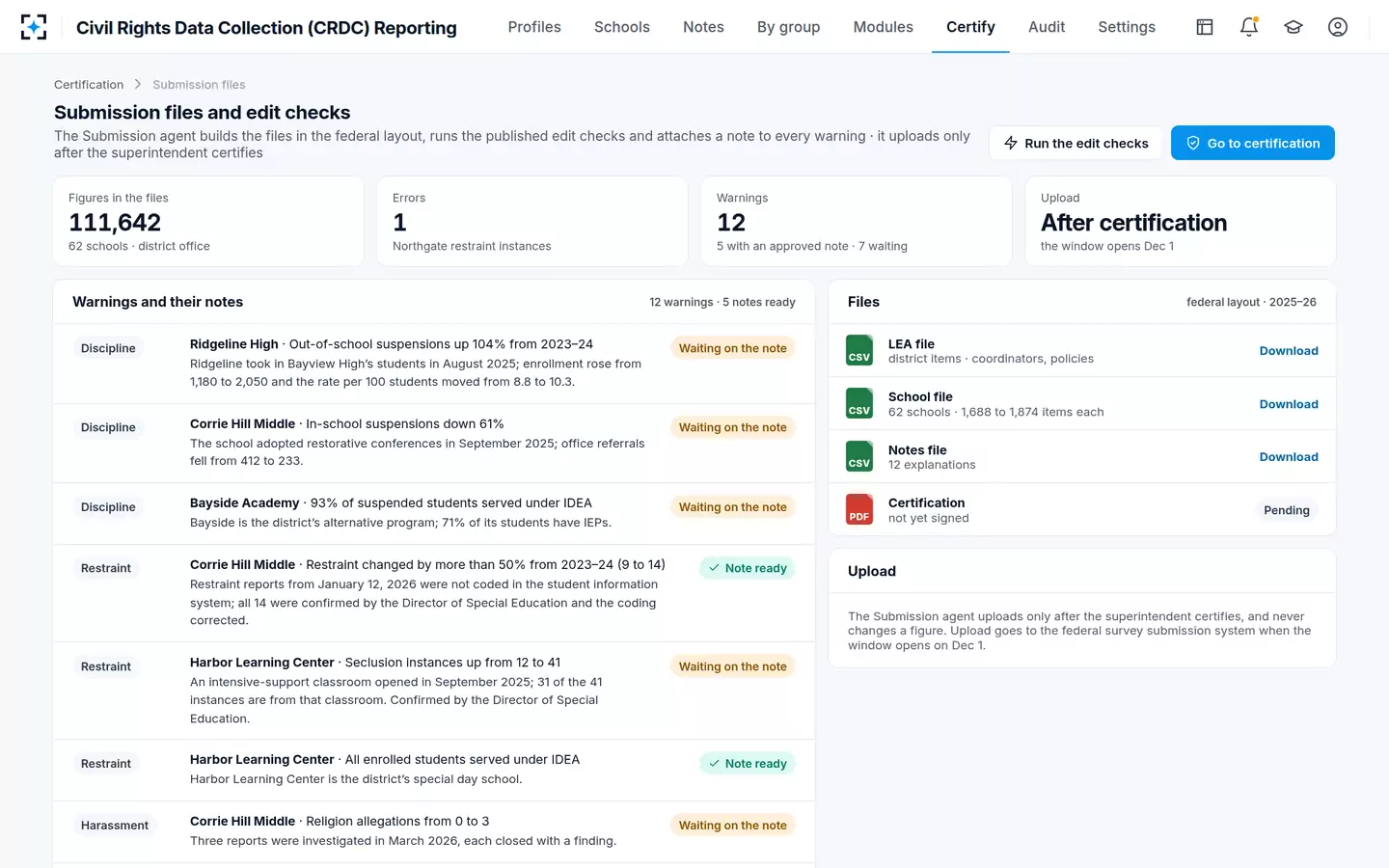Click the 'Figures in the files' 111,642 card

pos(208,221)
